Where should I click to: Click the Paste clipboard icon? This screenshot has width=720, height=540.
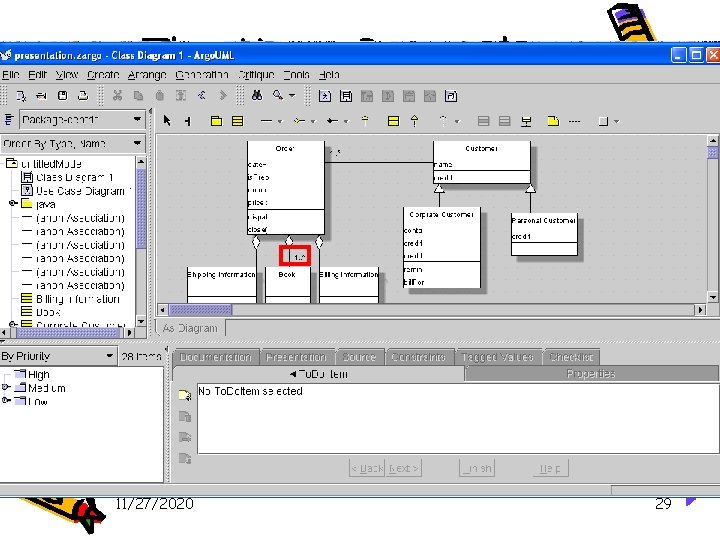tap(159, 96)
